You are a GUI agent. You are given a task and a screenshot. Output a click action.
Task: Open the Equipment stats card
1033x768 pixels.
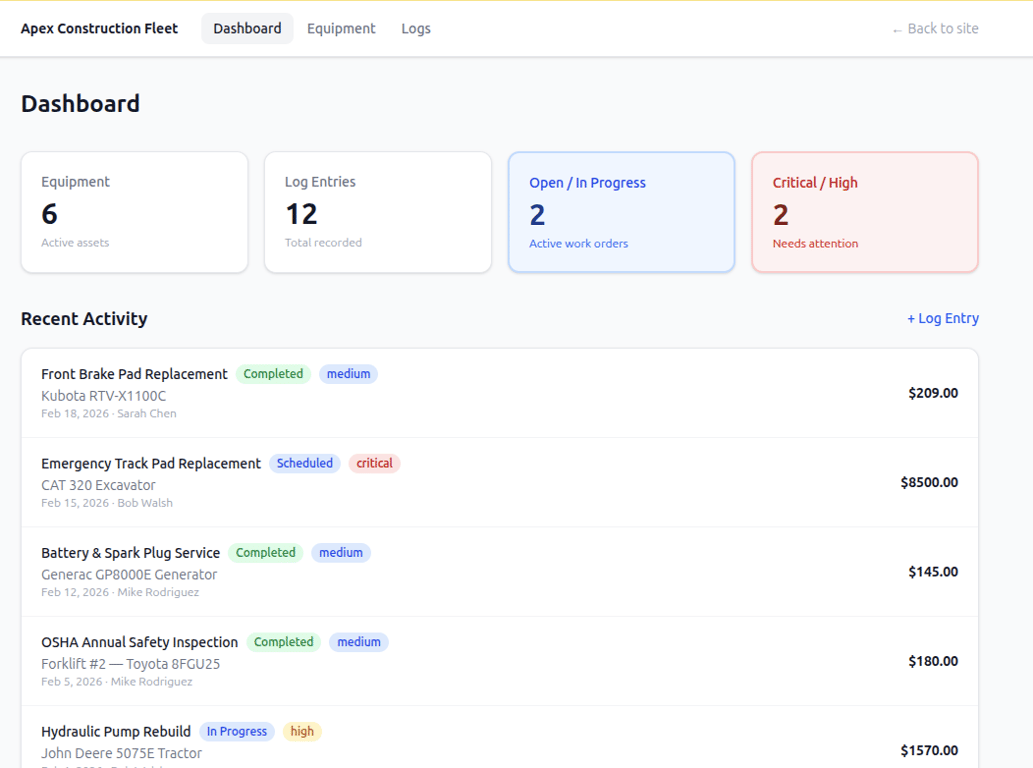[134, 212]
